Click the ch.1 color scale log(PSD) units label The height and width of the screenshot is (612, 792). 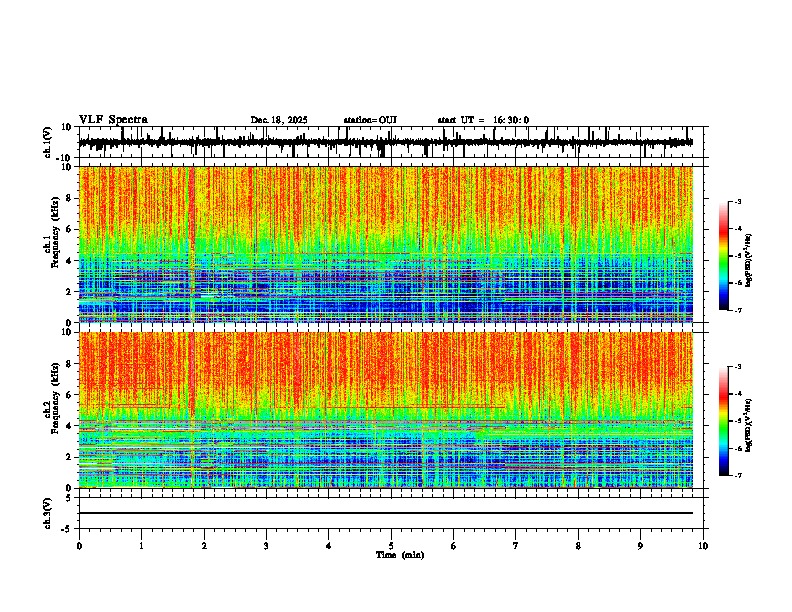click(749, 260)
